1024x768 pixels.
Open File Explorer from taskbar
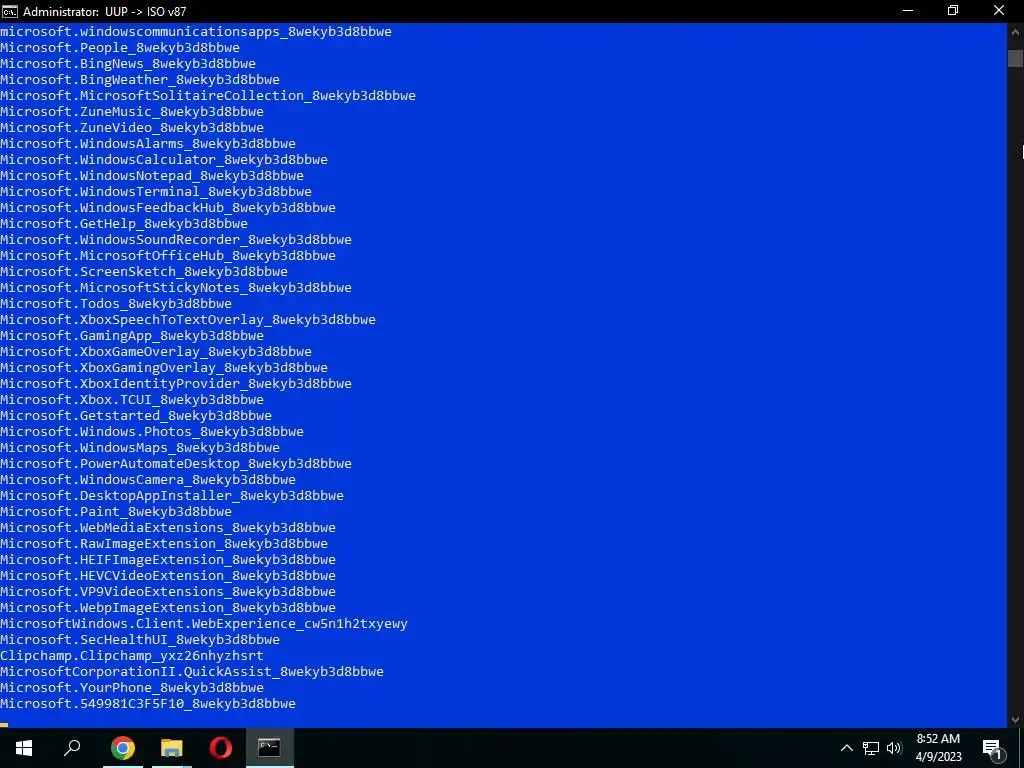[x=172, y=748]
